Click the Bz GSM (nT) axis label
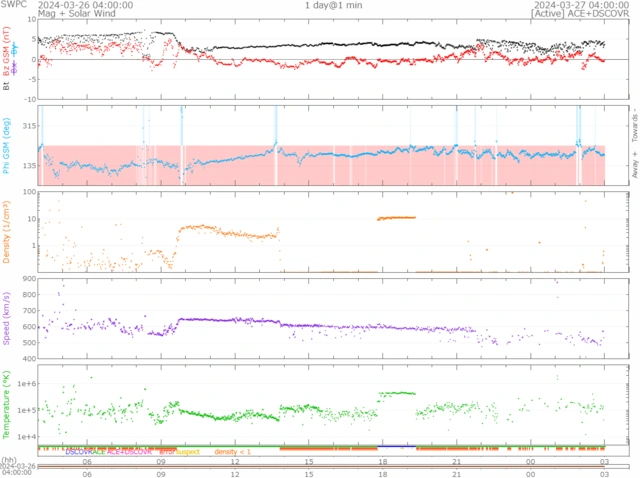Viewport: 640px width, 478px height. coord(6,51)
